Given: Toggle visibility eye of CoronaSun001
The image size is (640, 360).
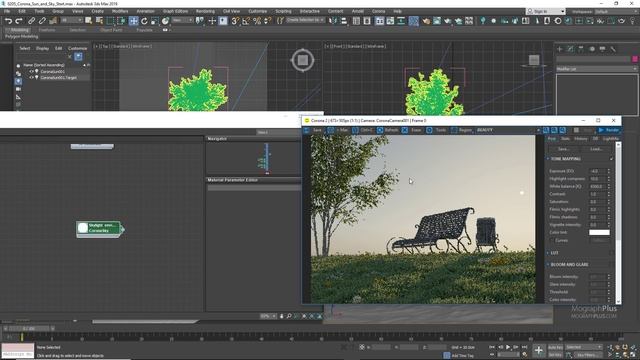Looking at the screenshot, I should 31,71.
